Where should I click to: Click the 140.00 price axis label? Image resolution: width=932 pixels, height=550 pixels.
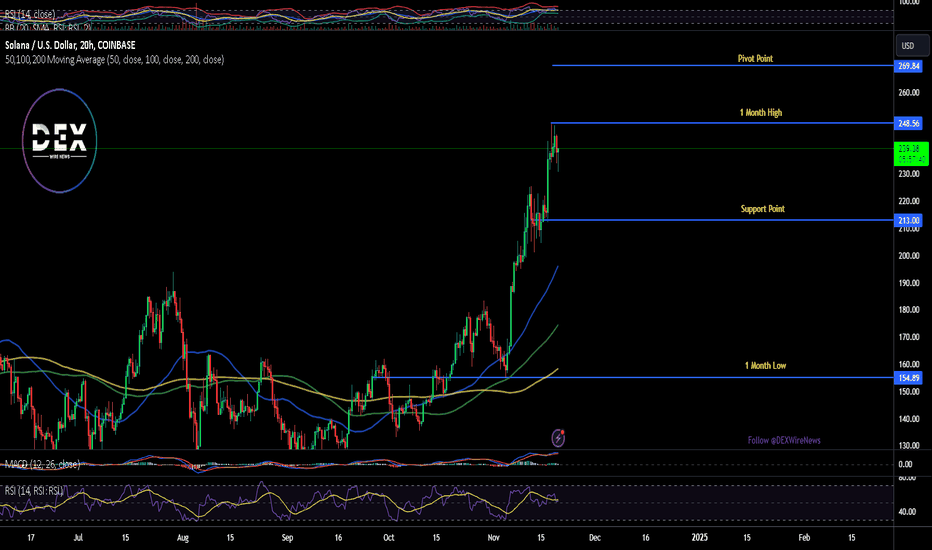[909, 419]
